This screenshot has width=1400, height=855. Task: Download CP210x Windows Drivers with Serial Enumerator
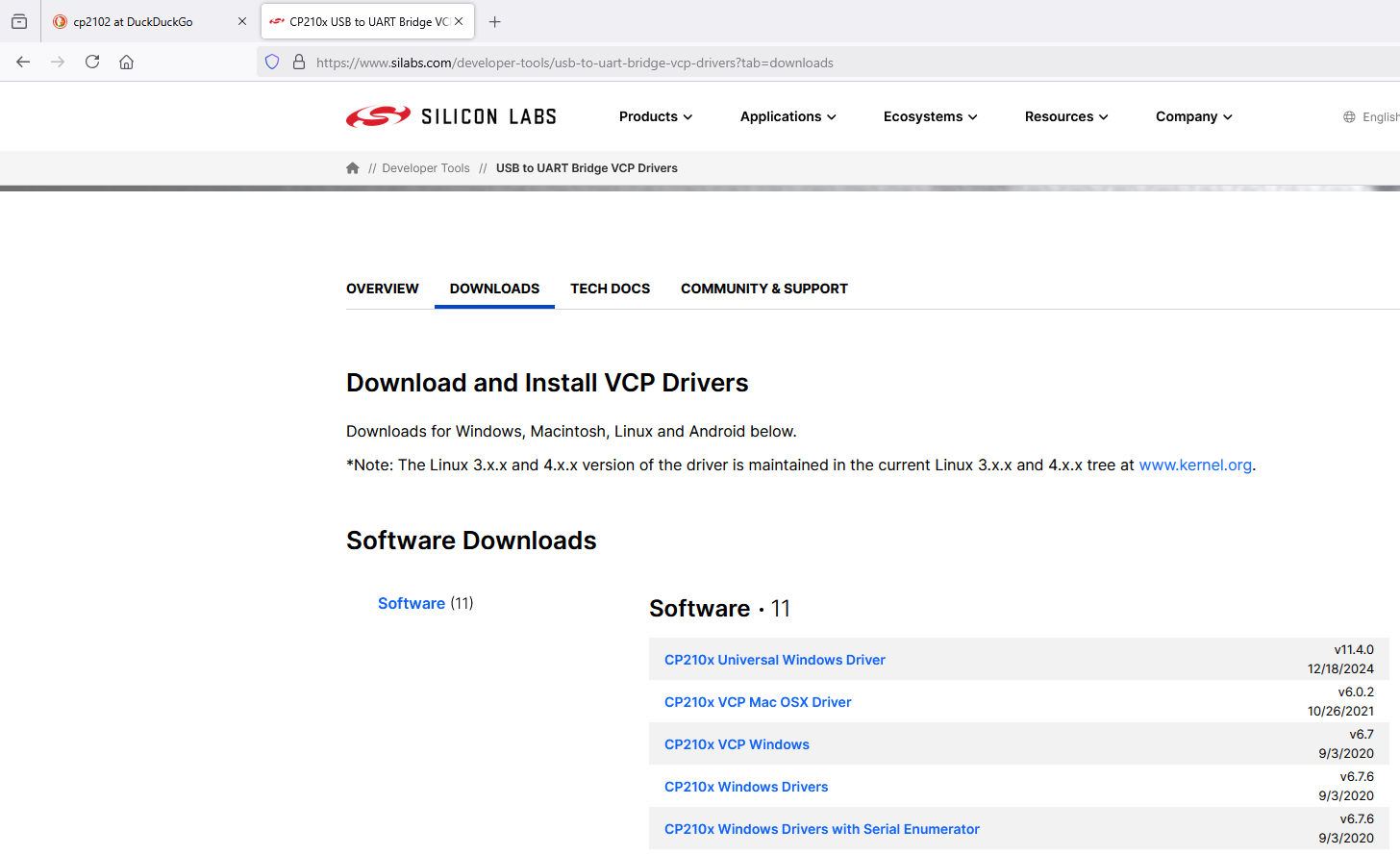pos(822,829)
